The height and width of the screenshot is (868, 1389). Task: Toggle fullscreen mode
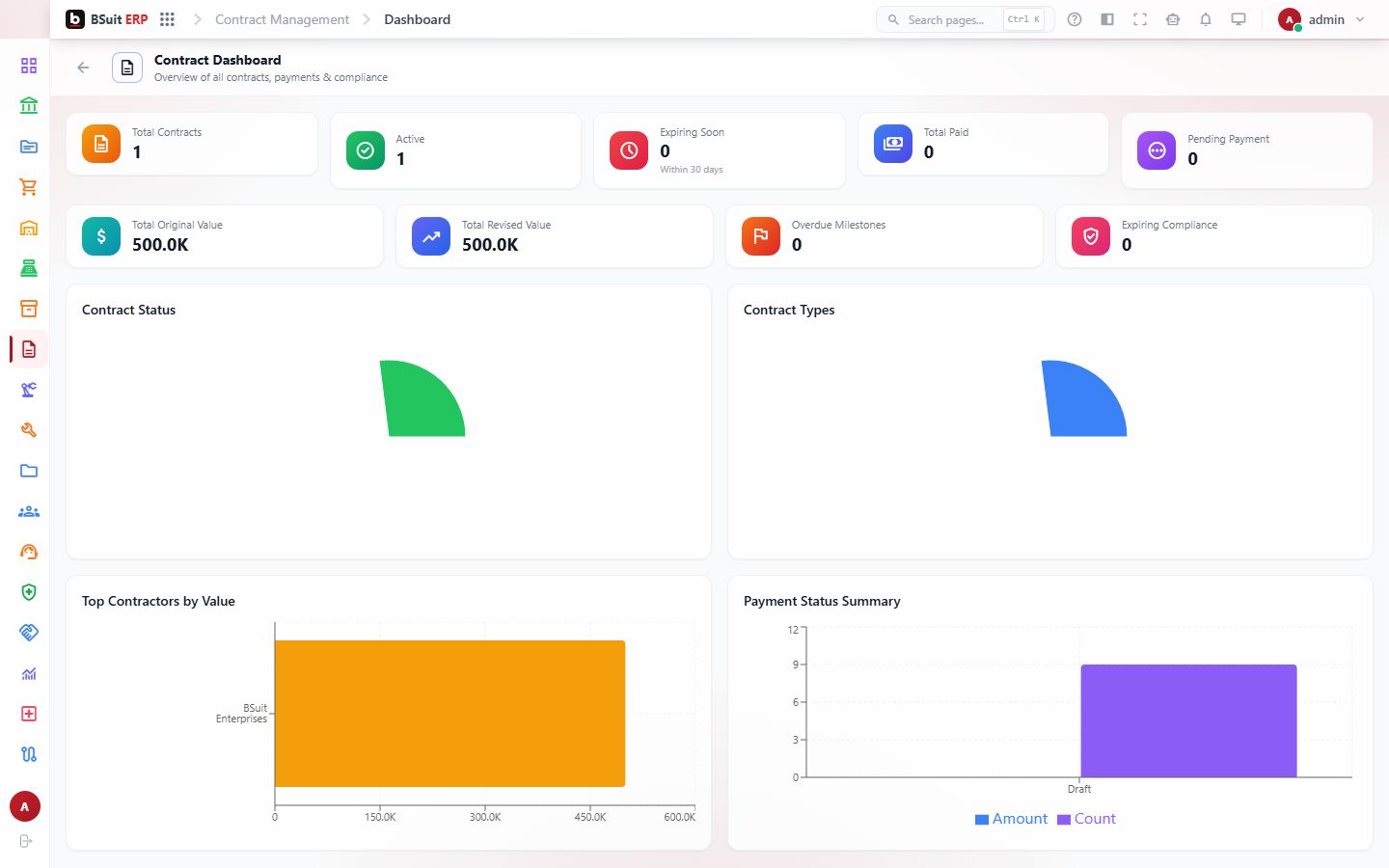point(1140,19)
